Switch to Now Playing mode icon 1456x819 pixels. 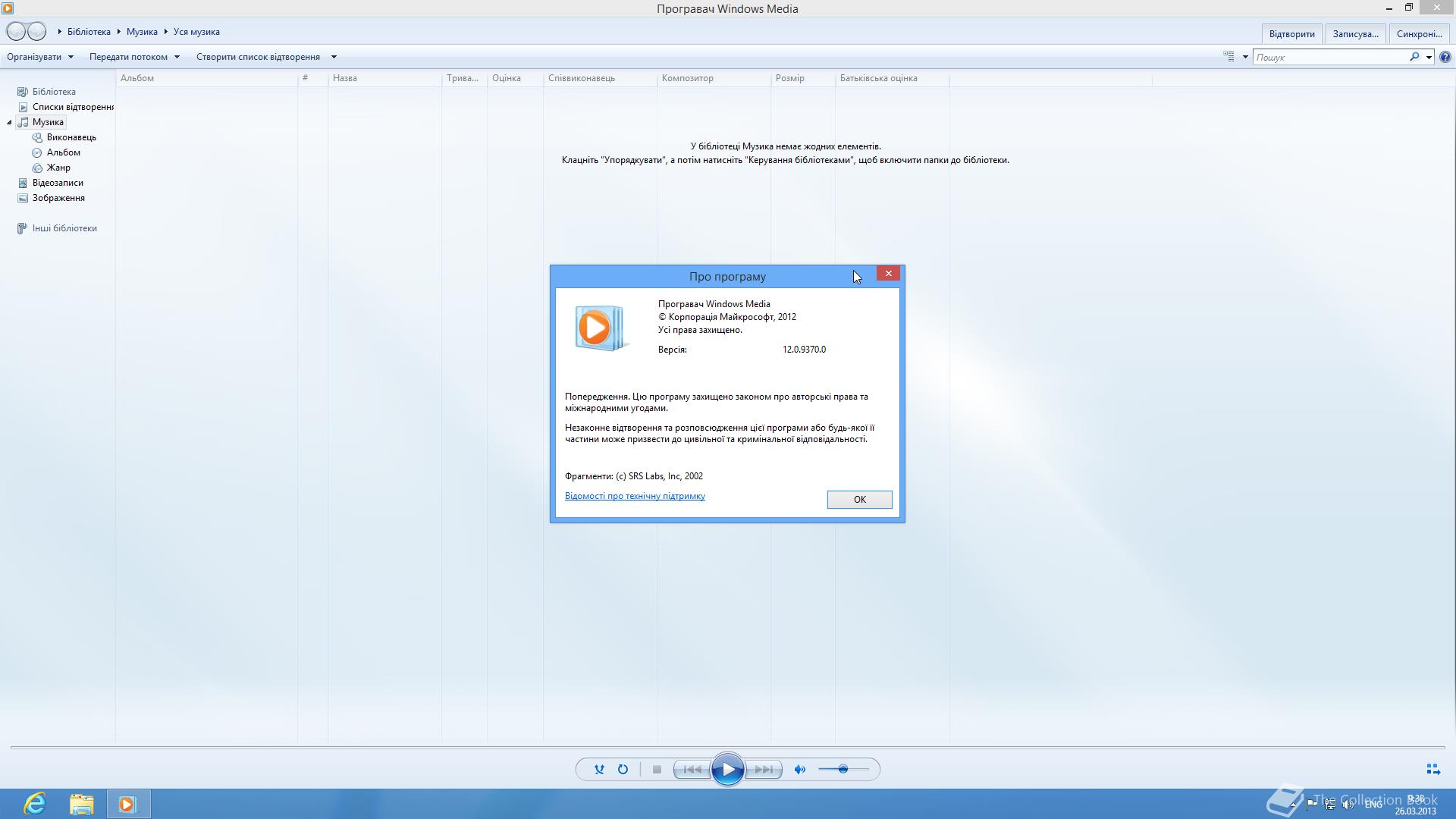tap(1432, 769)
